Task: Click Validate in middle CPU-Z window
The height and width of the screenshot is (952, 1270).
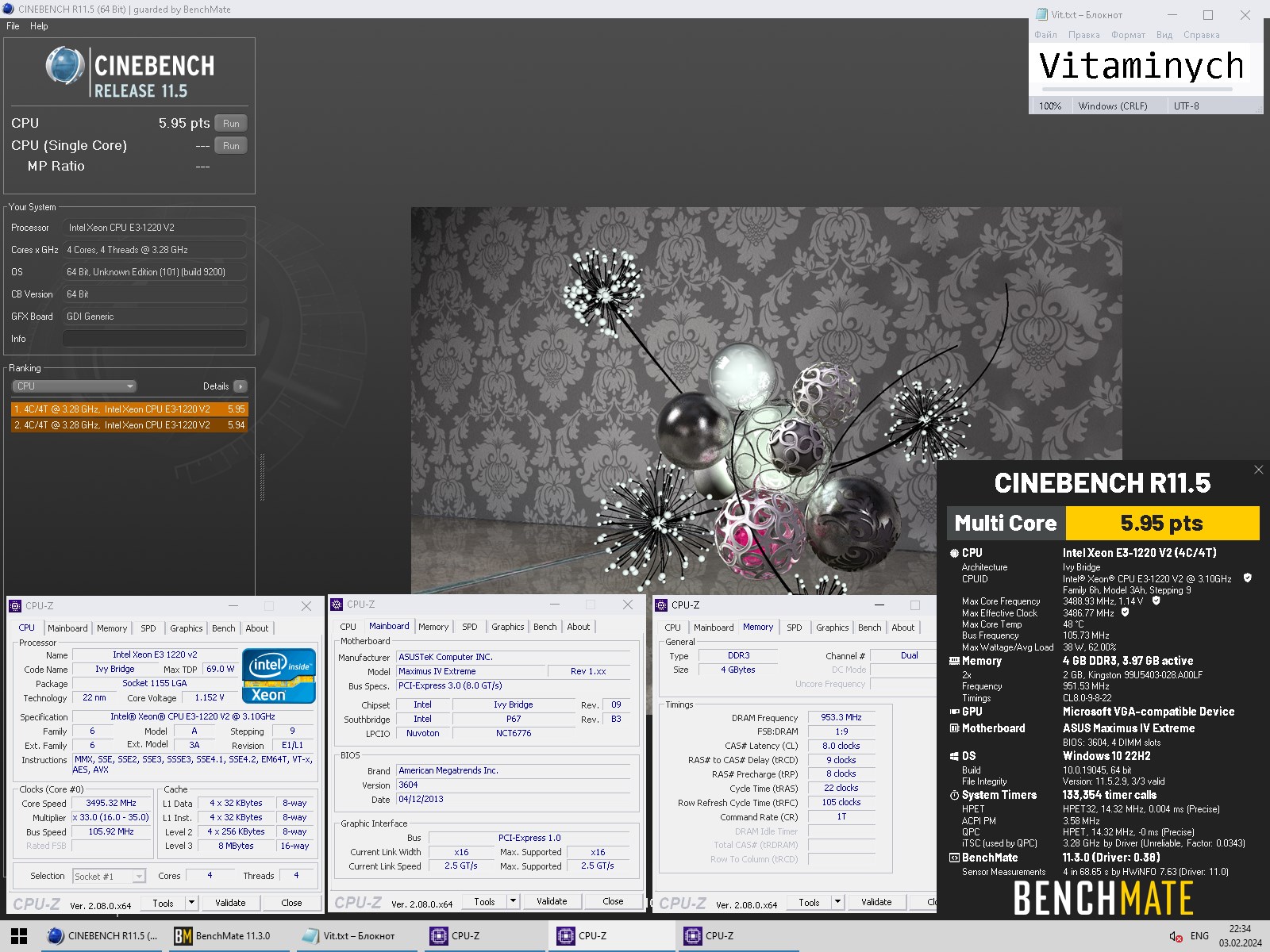Action: point(552,901)
